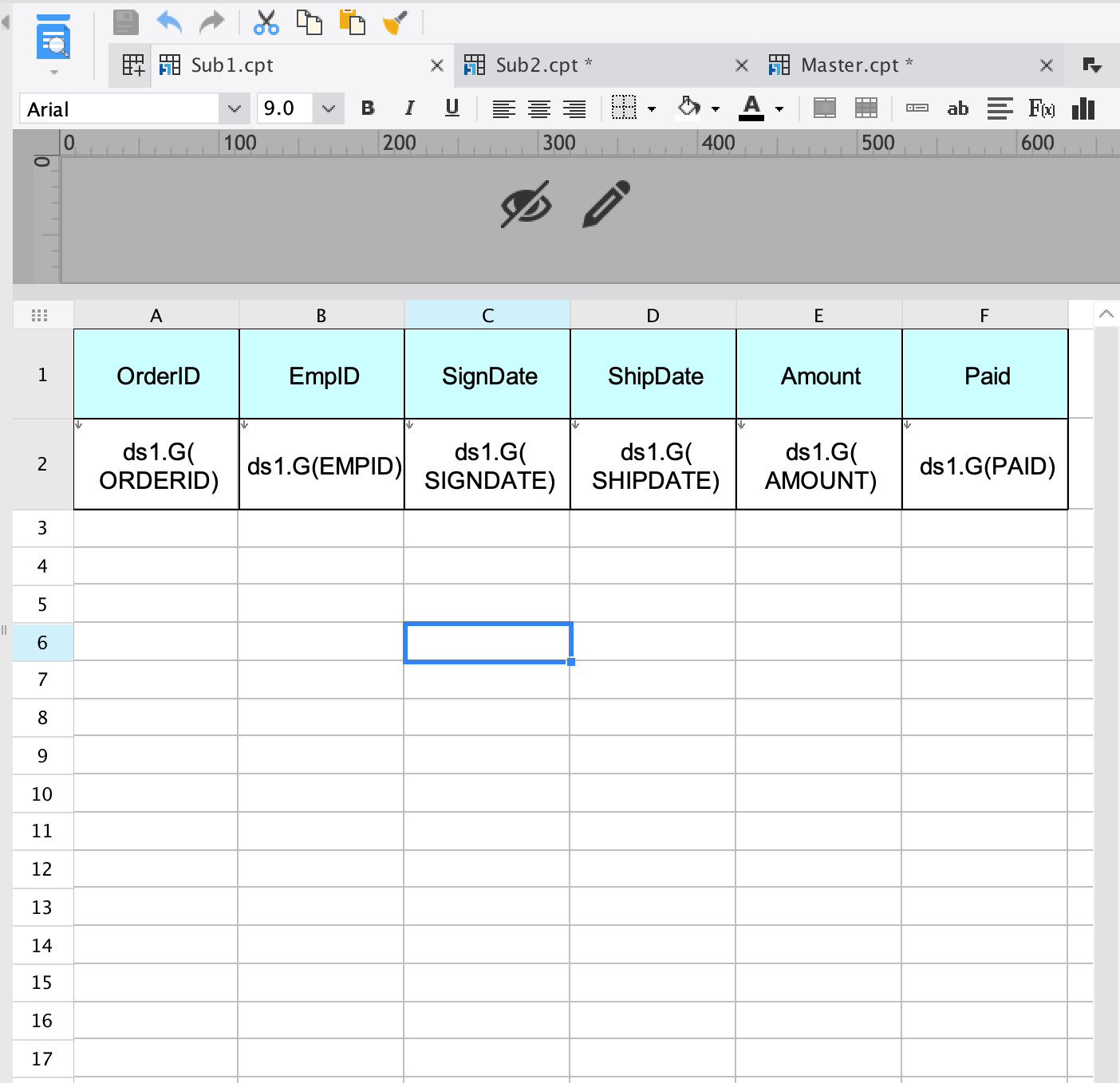1120x1083 pixels.
Task: Insert a text widget using the ab icon
Action: coord(958,108)
